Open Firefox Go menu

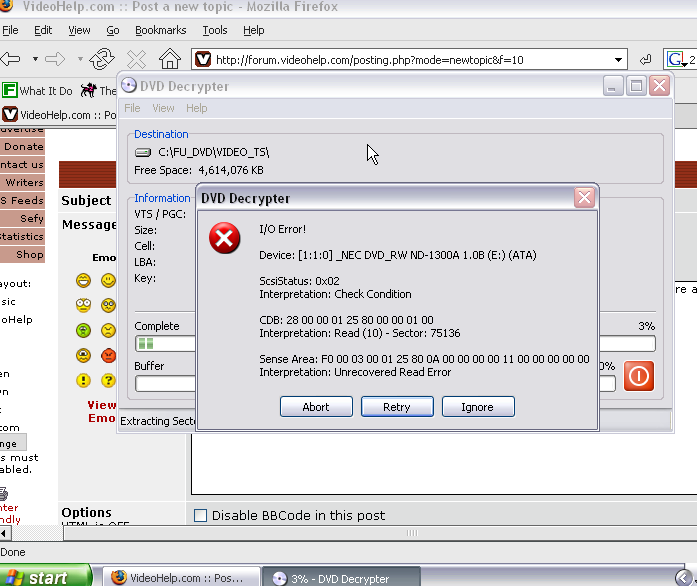click(113, 30)
